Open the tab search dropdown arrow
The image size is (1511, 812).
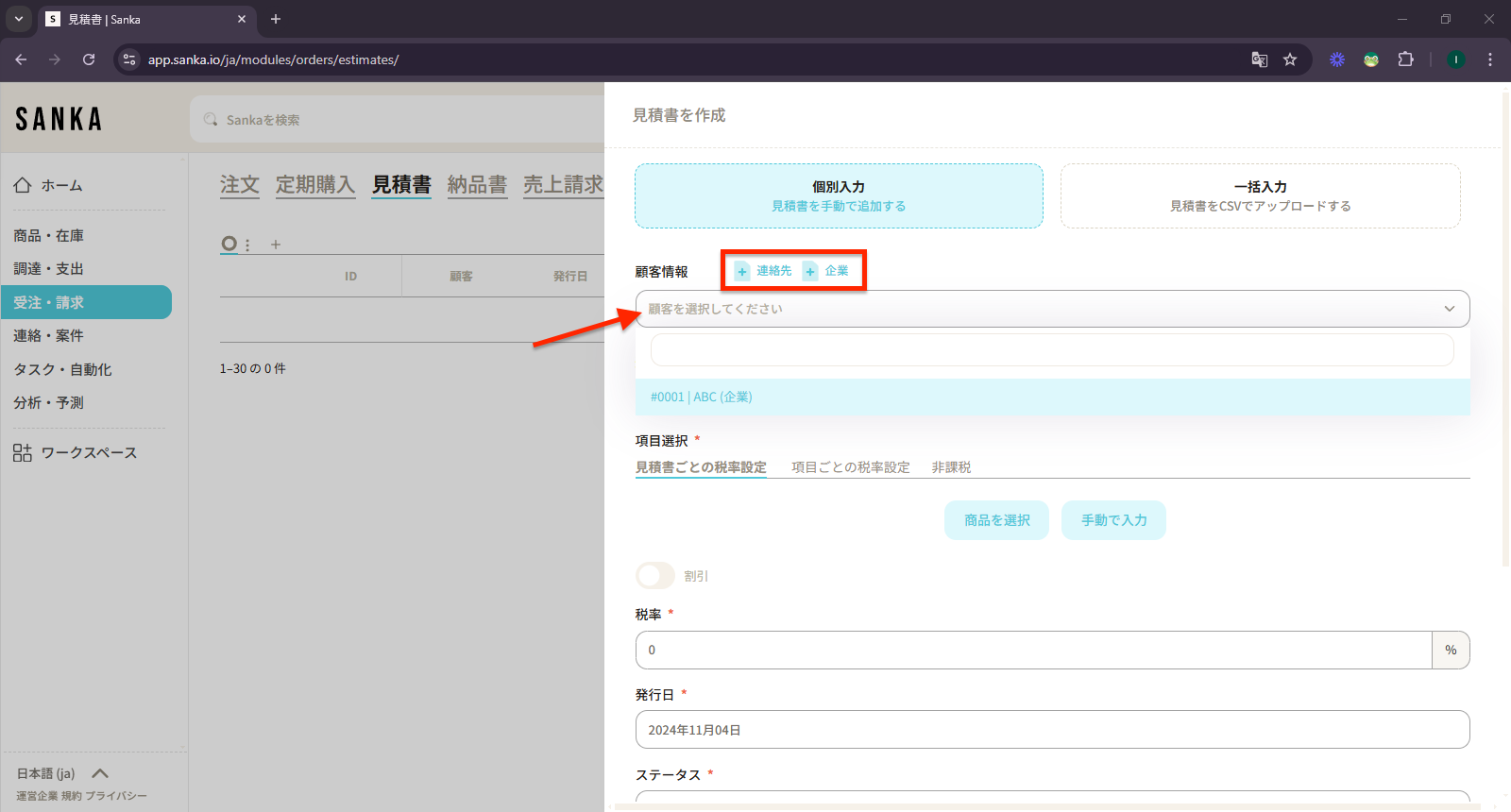click(x=18, y=19)
